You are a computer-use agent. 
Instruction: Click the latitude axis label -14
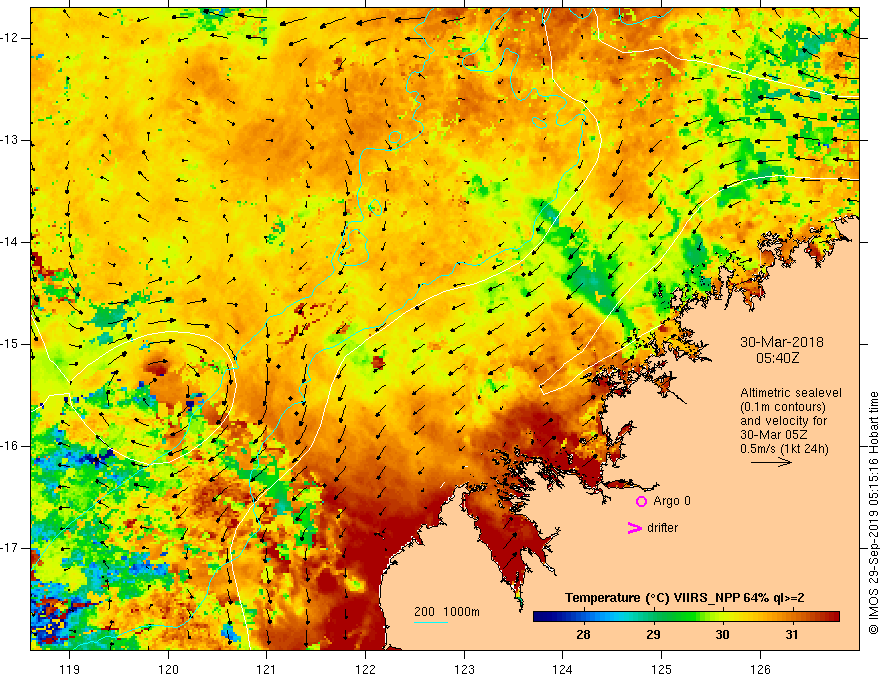click(x=11, y=242)
